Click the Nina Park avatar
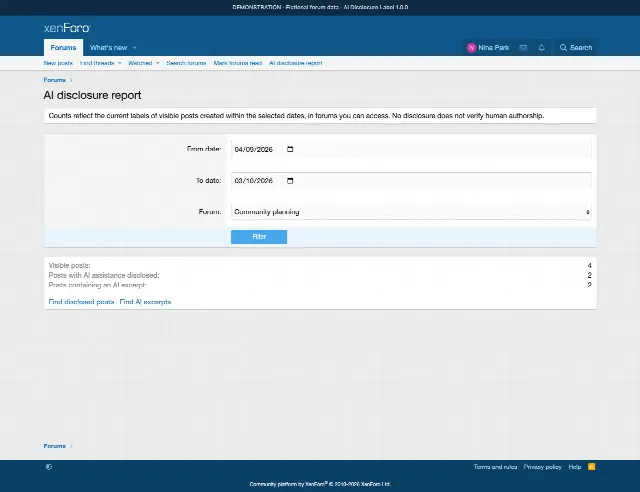 click(x=471, y=48)
